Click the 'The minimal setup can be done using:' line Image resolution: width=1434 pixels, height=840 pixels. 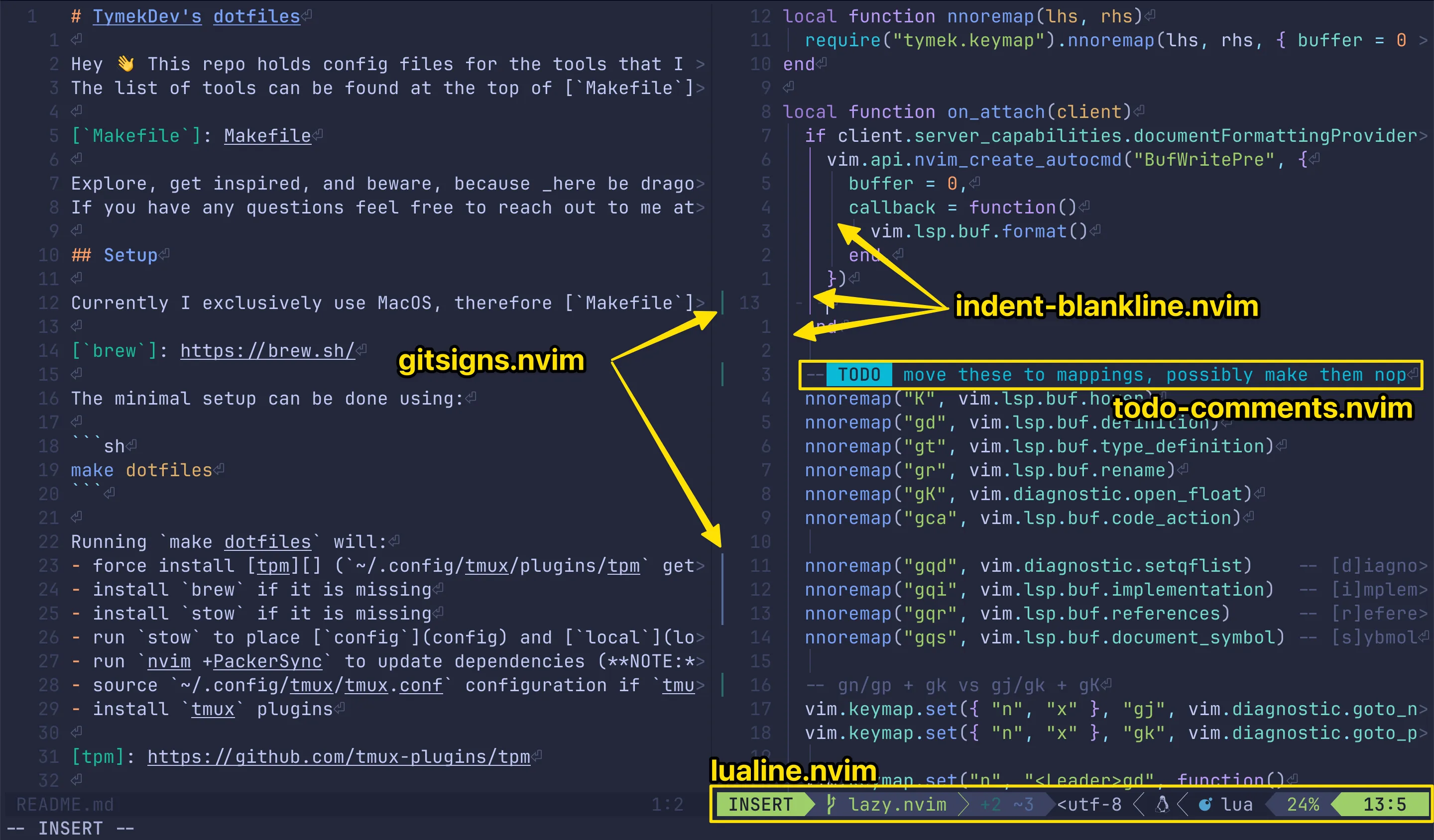tap(267, 398)
